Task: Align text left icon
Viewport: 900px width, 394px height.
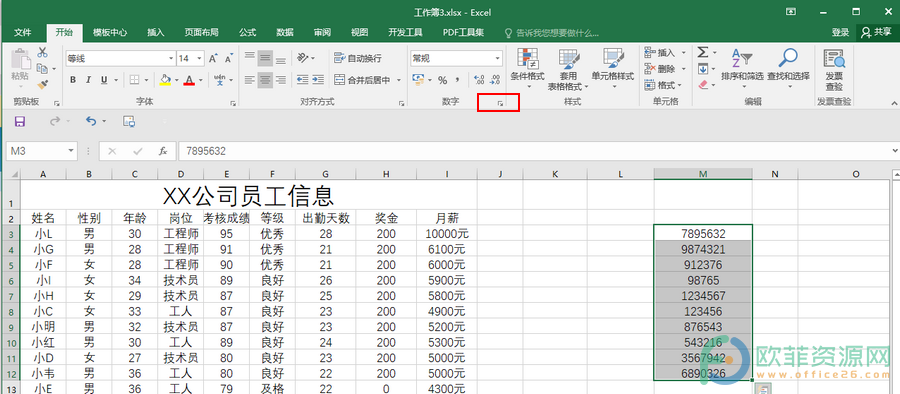Action: point(249,80)
